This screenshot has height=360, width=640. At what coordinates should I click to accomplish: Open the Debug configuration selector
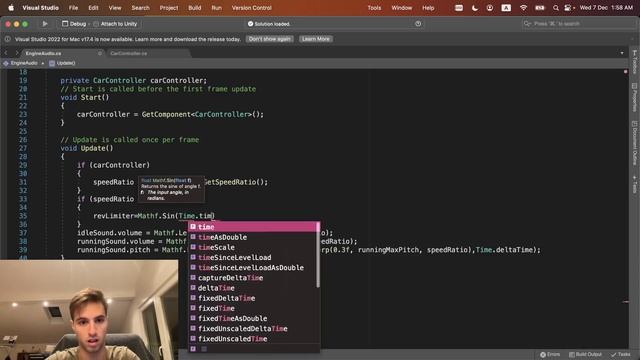pyautogui.click(x=74, y=24)
